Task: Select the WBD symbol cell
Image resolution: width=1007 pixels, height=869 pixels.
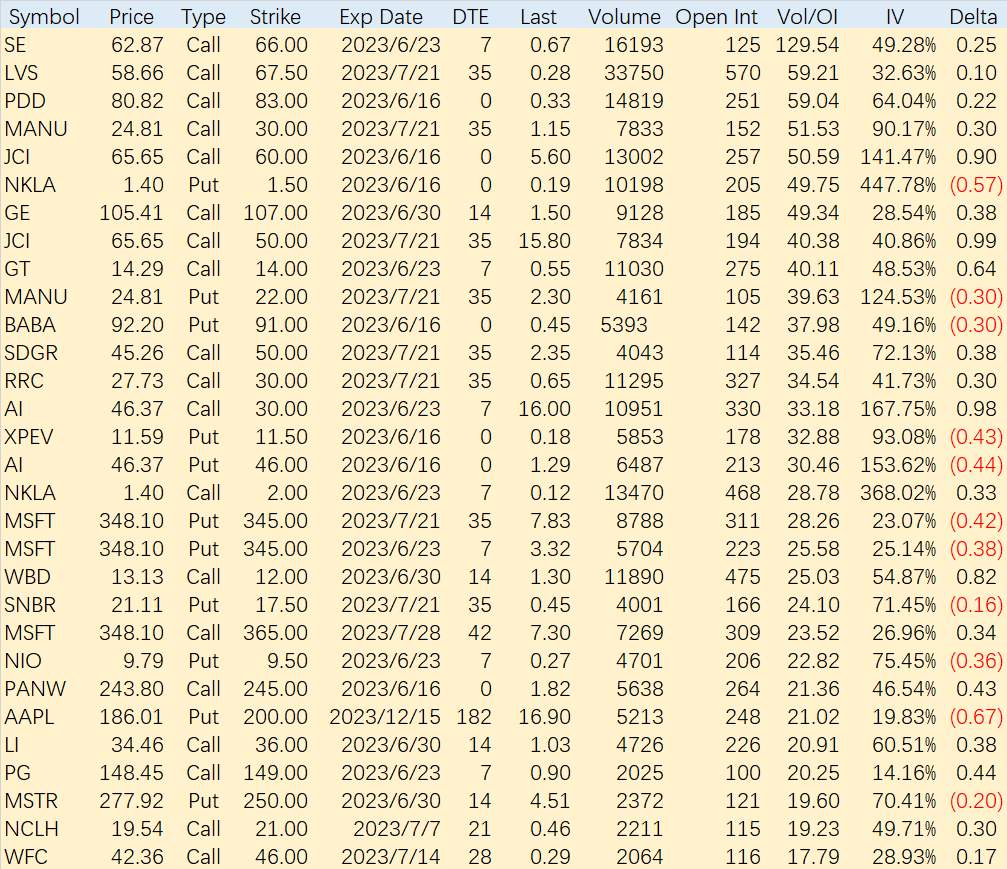Action: point(28,577)
